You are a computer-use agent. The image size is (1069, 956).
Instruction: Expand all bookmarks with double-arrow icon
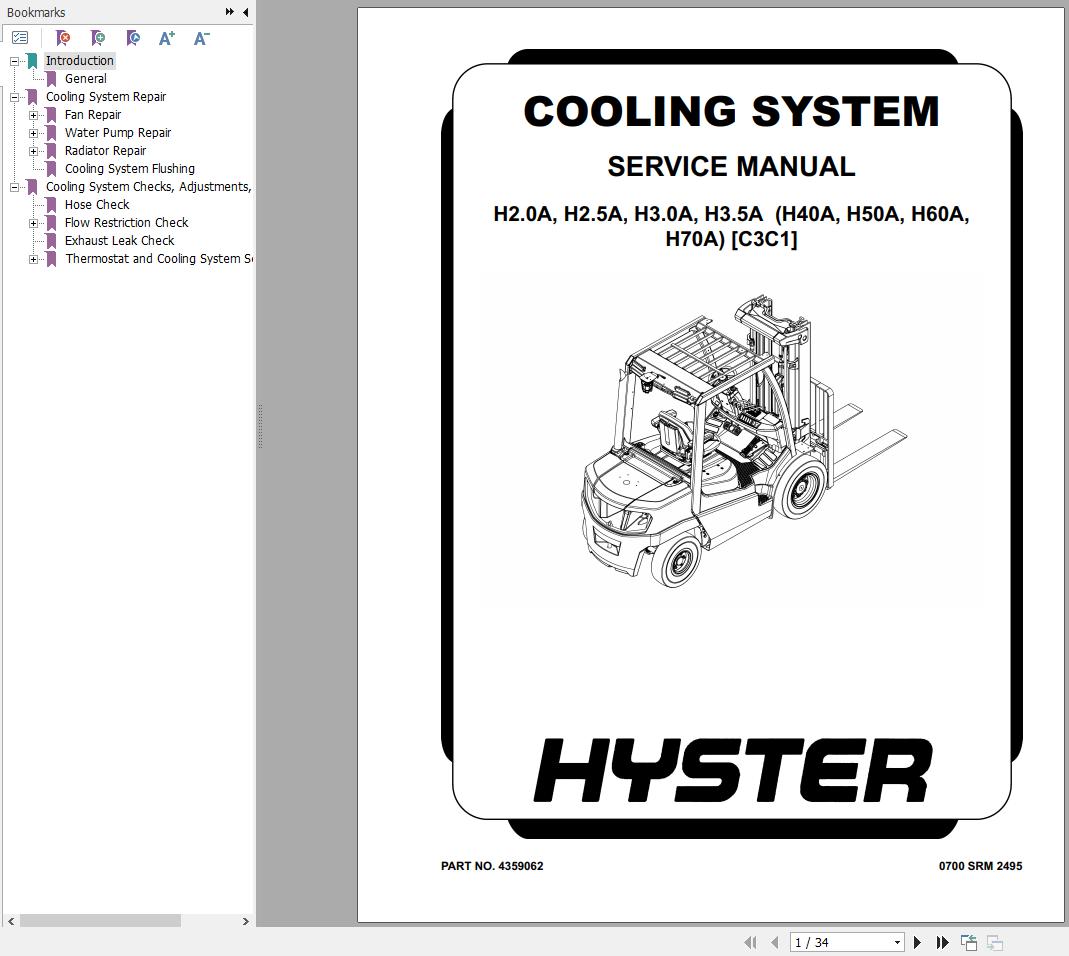click(230, 12)
